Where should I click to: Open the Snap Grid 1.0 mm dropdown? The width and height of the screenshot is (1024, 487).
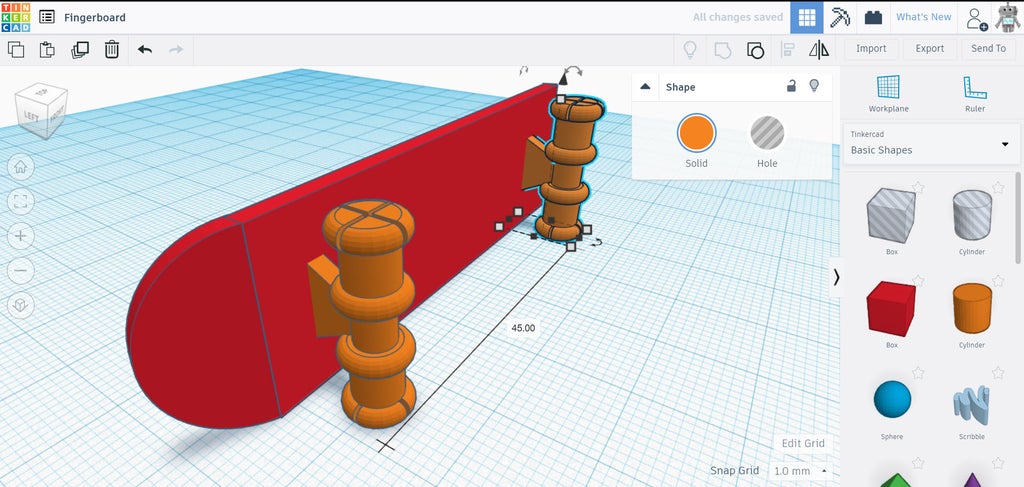800,471
